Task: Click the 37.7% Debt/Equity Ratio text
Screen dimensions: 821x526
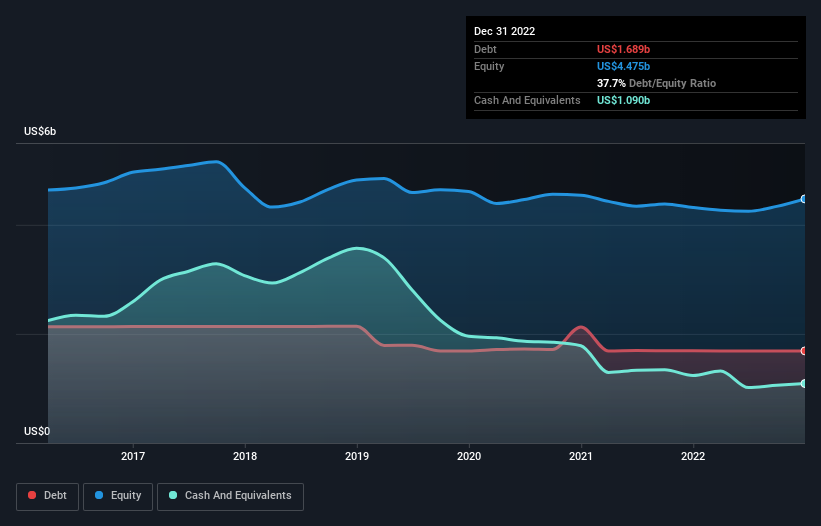Action: click(657, 83)
